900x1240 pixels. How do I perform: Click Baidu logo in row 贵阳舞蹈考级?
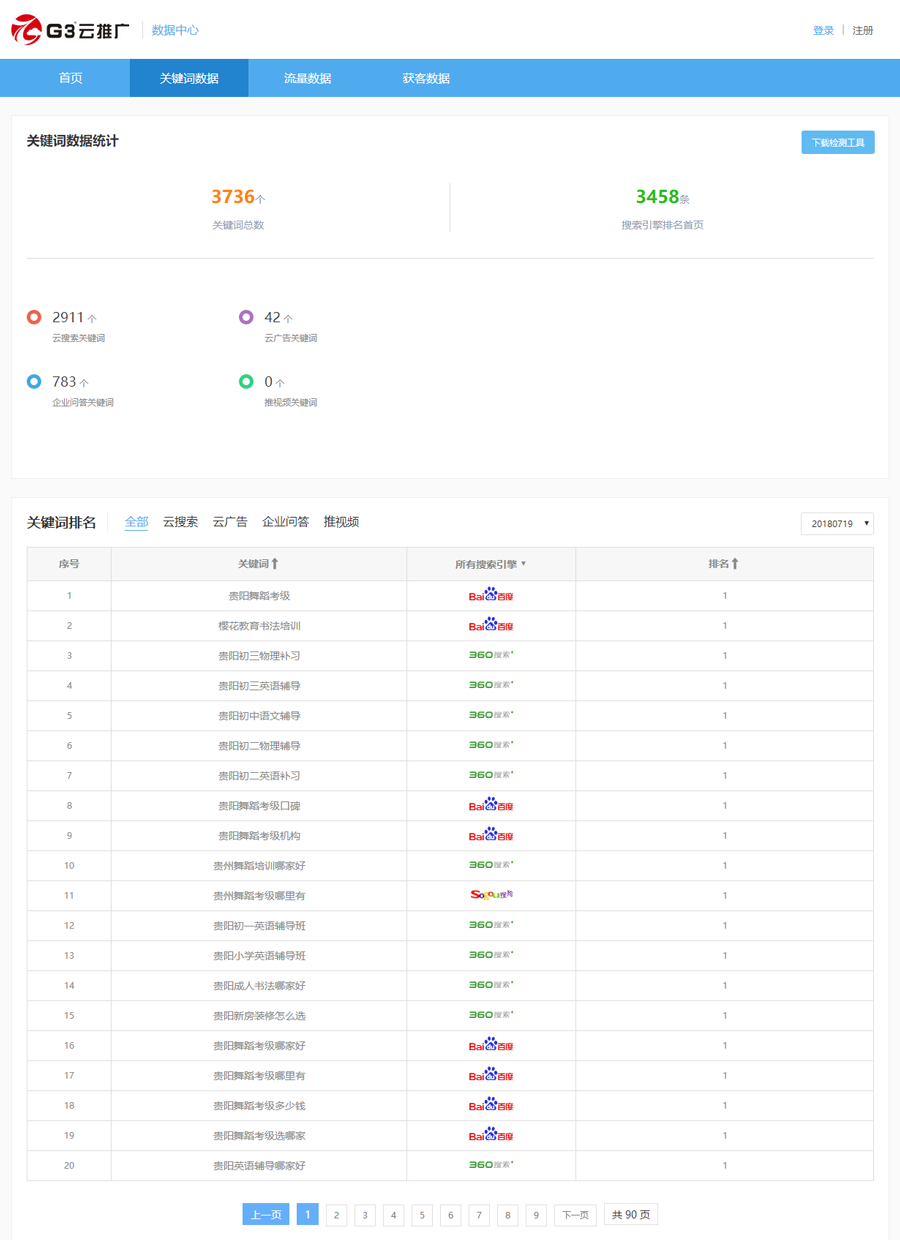coord(491,595)
